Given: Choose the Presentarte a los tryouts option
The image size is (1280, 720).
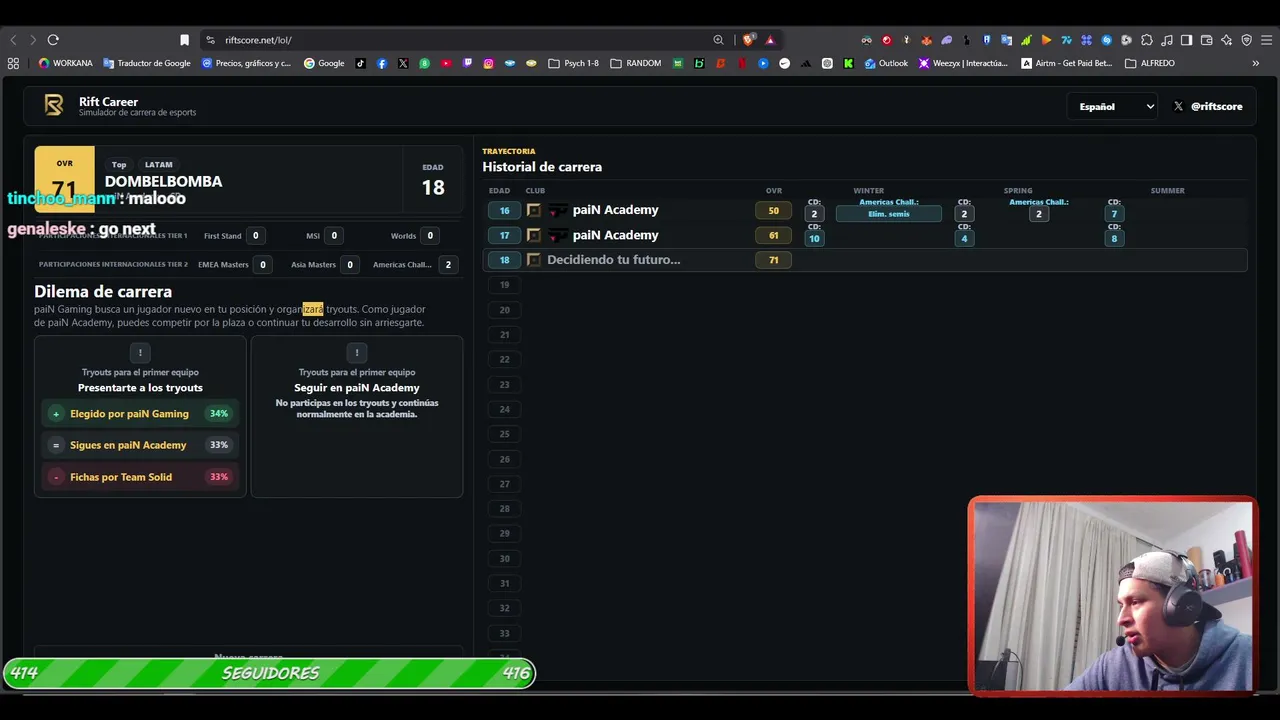Looking at the screenshot, I should (140, 416).
